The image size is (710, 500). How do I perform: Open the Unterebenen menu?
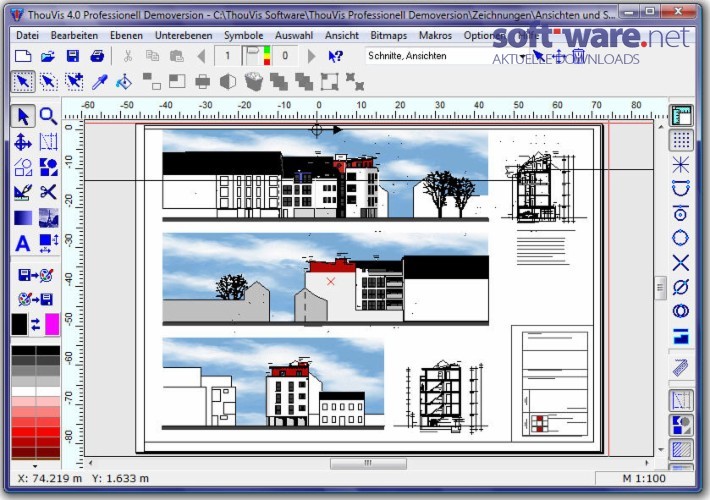tap(183, 35)
